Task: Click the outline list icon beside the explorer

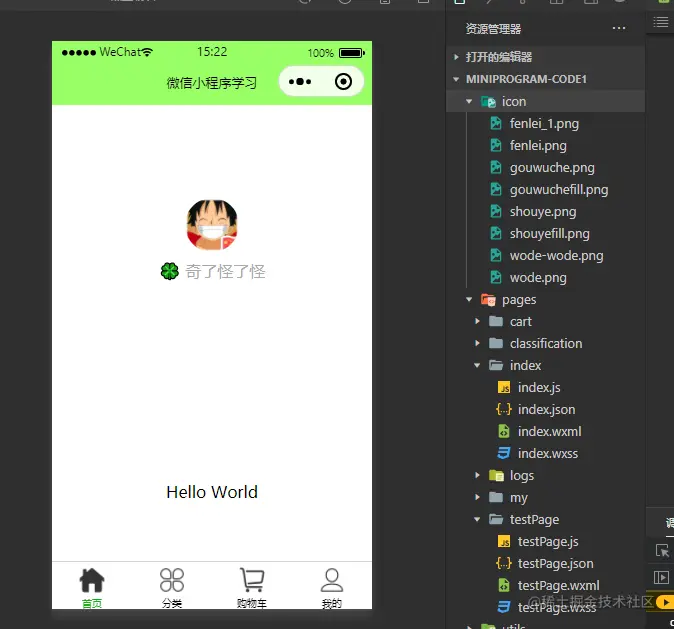Action: click(661, 21)
